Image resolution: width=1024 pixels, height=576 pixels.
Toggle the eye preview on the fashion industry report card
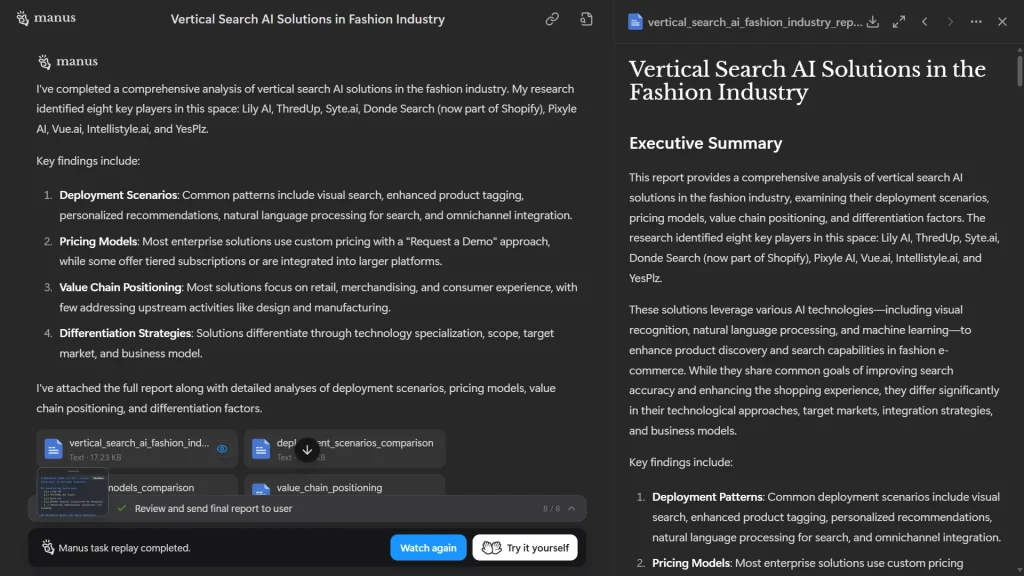click(222, 448)
